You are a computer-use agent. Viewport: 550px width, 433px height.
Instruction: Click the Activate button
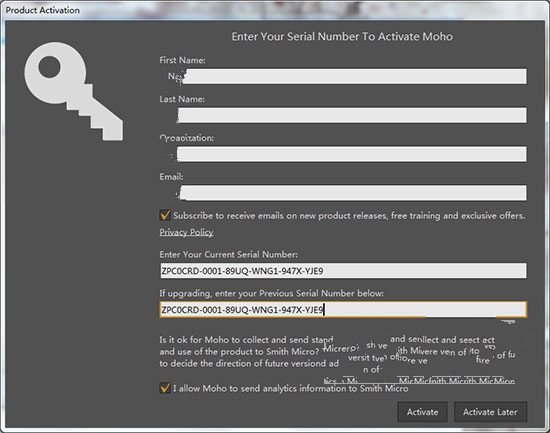coord(422,412)
